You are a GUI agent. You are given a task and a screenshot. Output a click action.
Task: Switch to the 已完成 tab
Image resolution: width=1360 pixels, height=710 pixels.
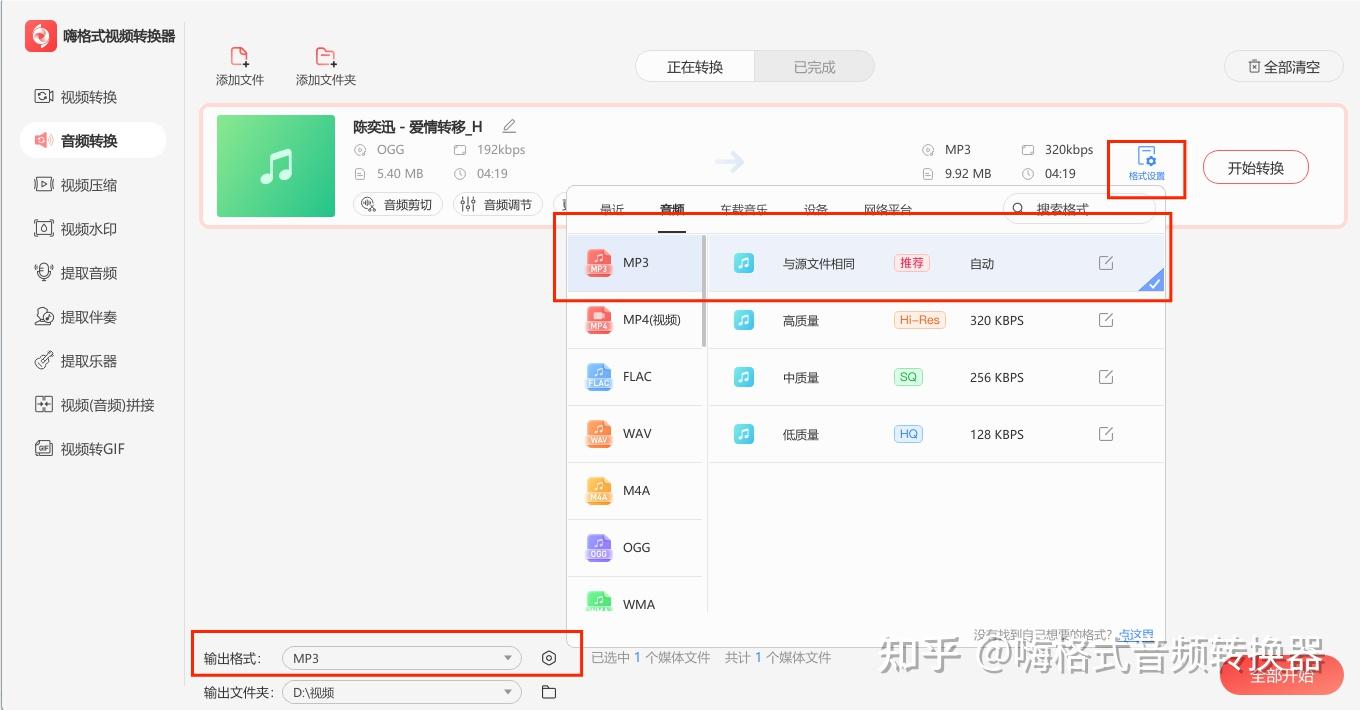(x=814, y=67)
